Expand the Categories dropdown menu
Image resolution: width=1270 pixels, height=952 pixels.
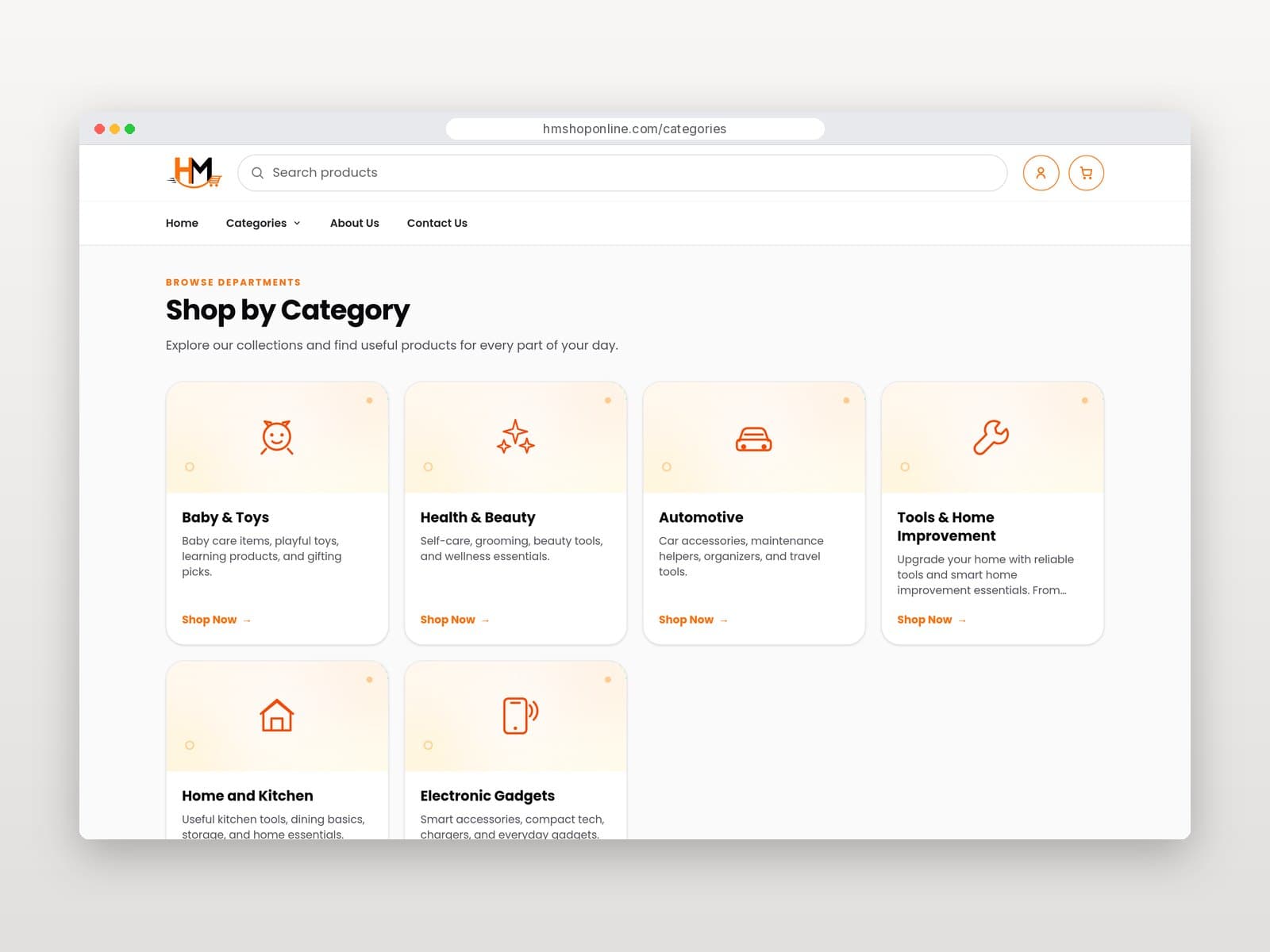[x=263, y=223]
